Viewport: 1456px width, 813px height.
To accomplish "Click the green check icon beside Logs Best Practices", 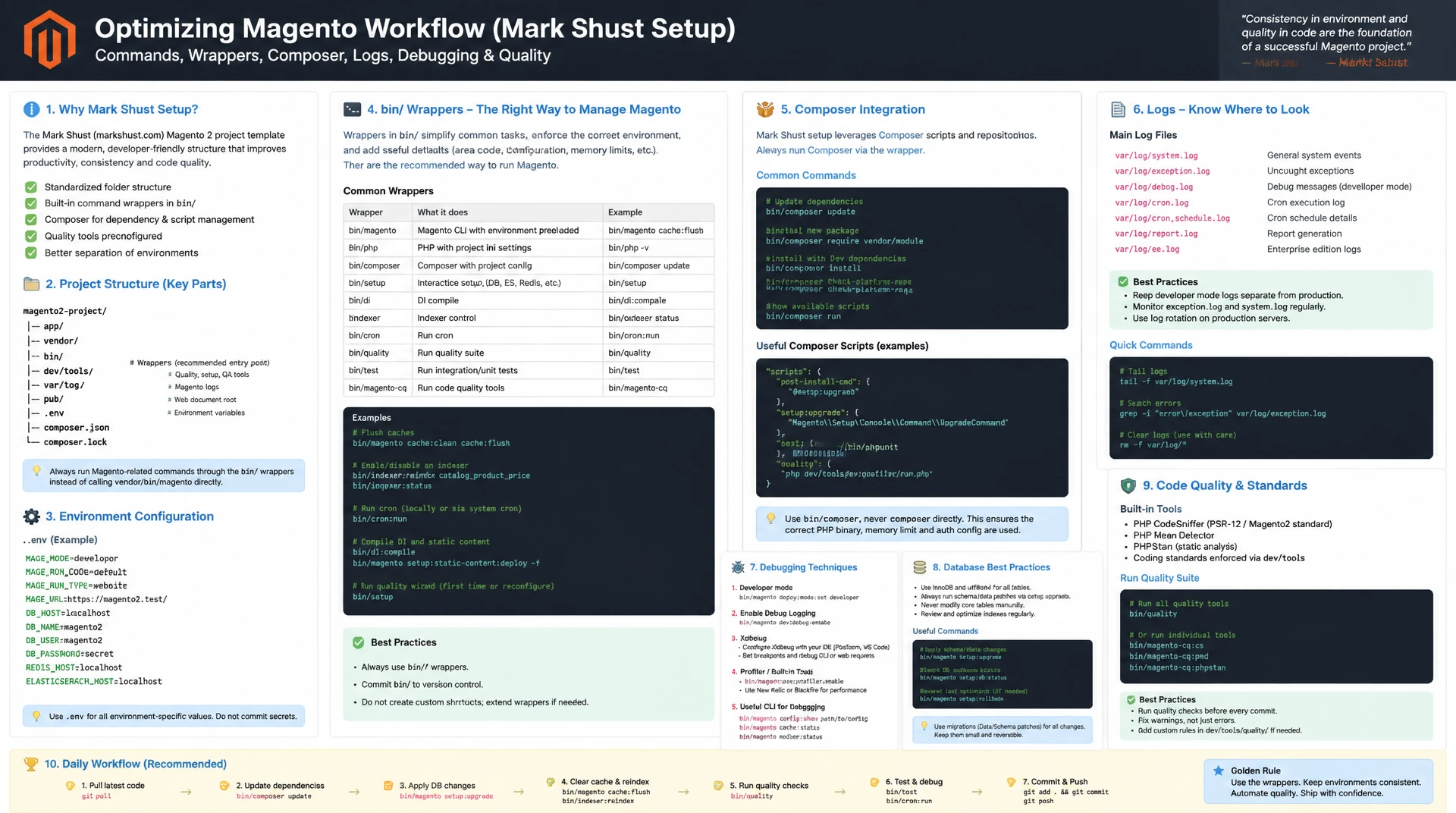I will coord(1123,281).
